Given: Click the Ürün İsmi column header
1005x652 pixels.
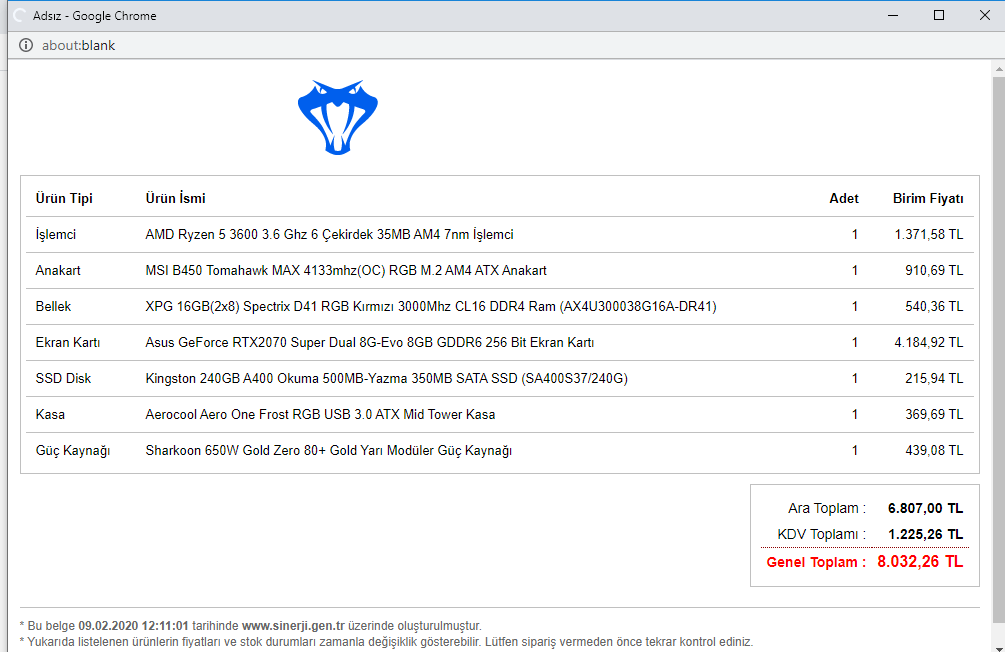Looking at the screenshot, I should pos(175,198).
